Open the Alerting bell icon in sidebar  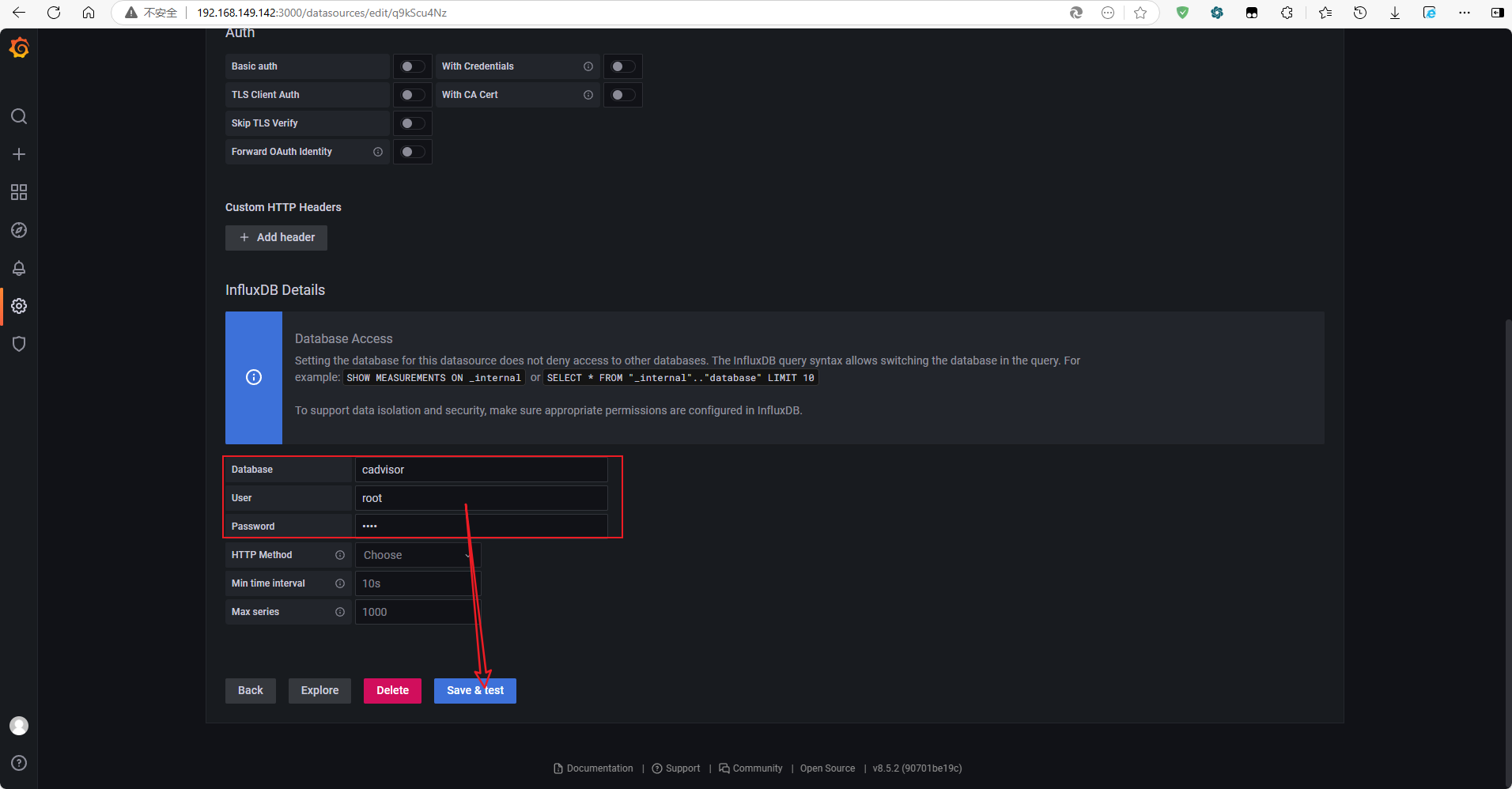pos(19,268)
